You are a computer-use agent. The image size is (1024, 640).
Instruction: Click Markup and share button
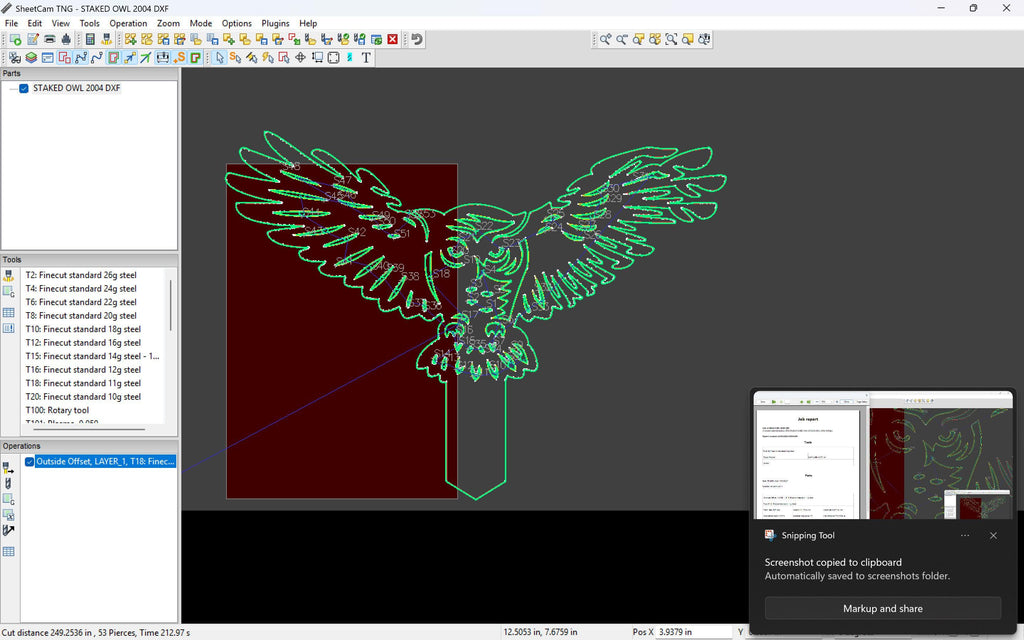(x=883, y=608)
